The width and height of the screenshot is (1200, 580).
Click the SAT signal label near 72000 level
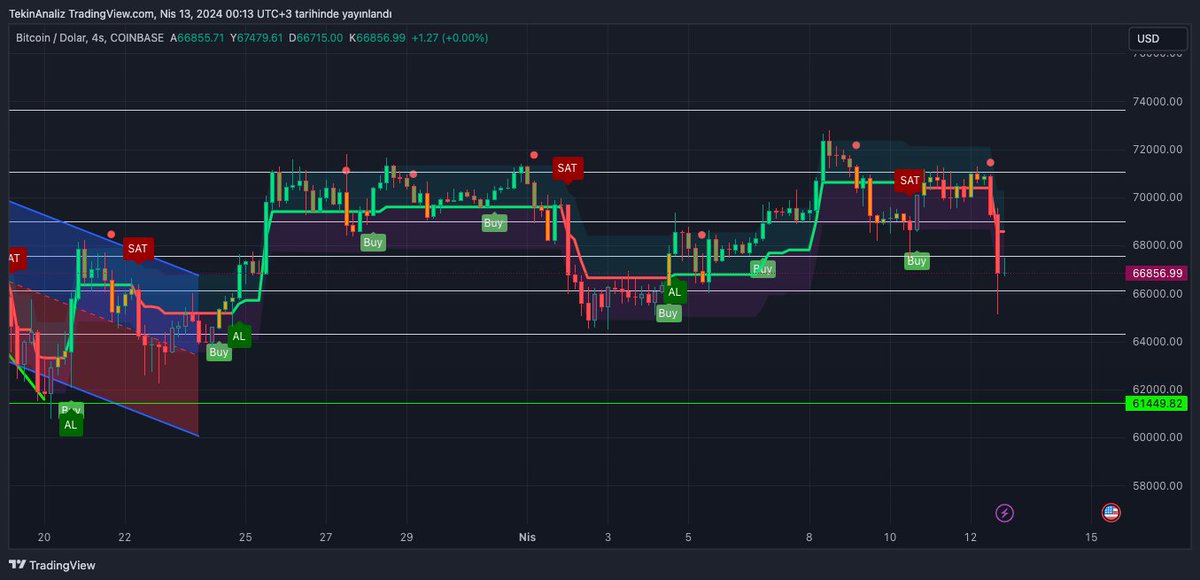[567, 168]
